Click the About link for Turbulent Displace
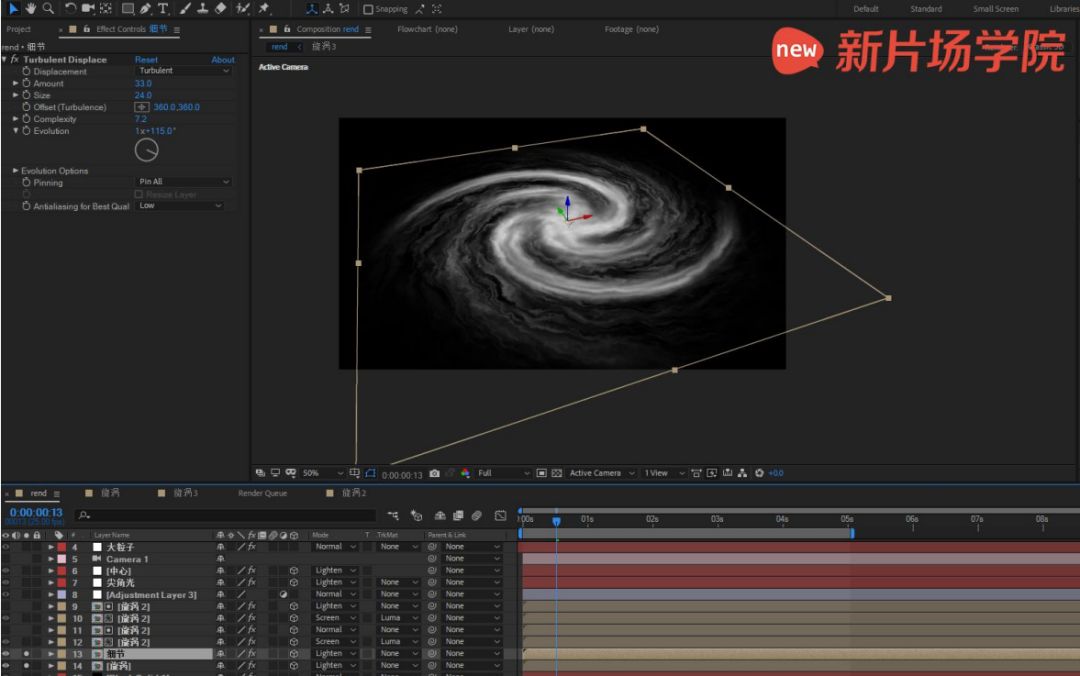The width and height of the screenshot is (1080, 676). pos(223,60)
